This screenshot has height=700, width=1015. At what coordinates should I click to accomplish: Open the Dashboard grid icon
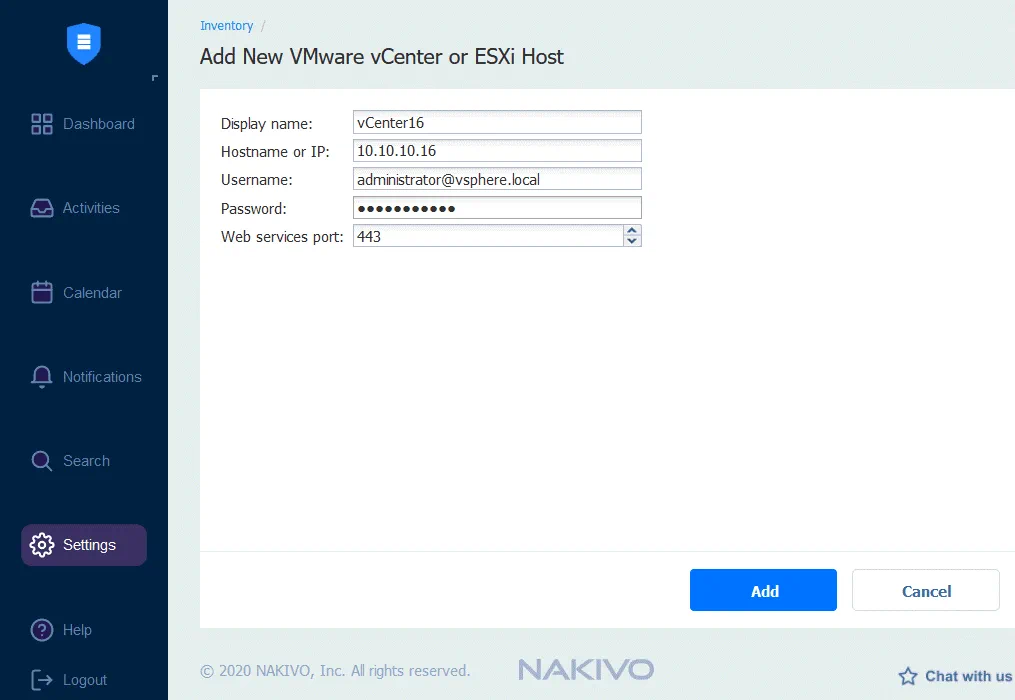(42, 124)
